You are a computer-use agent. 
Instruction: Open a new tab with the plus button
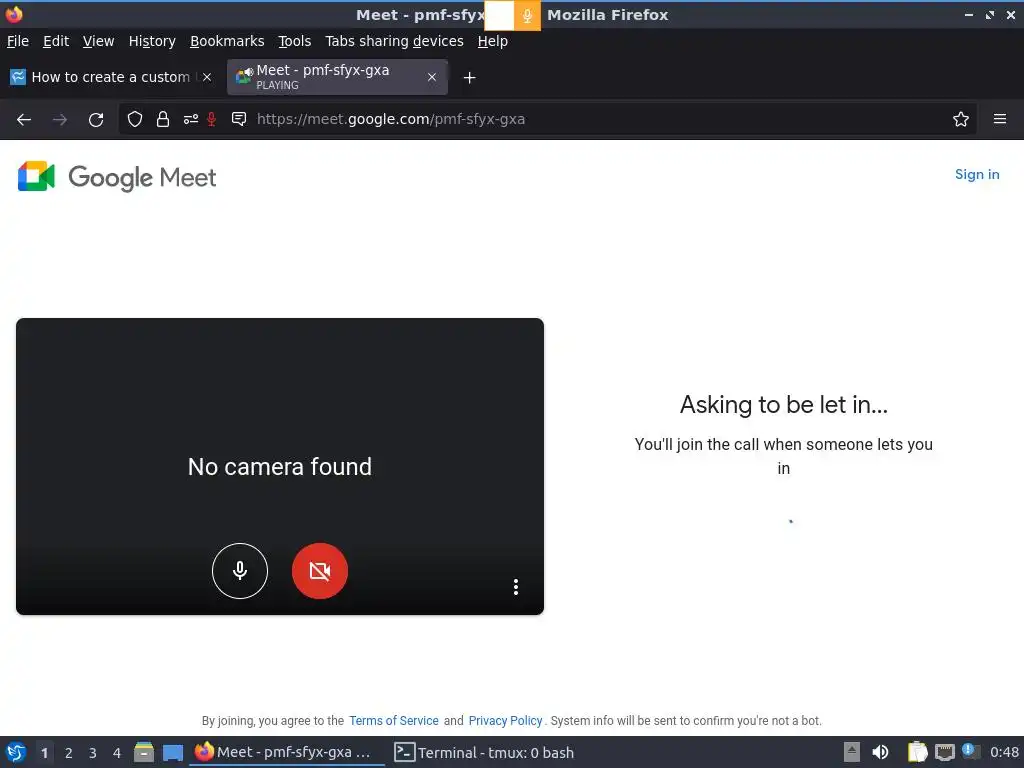tap(470, 78)
